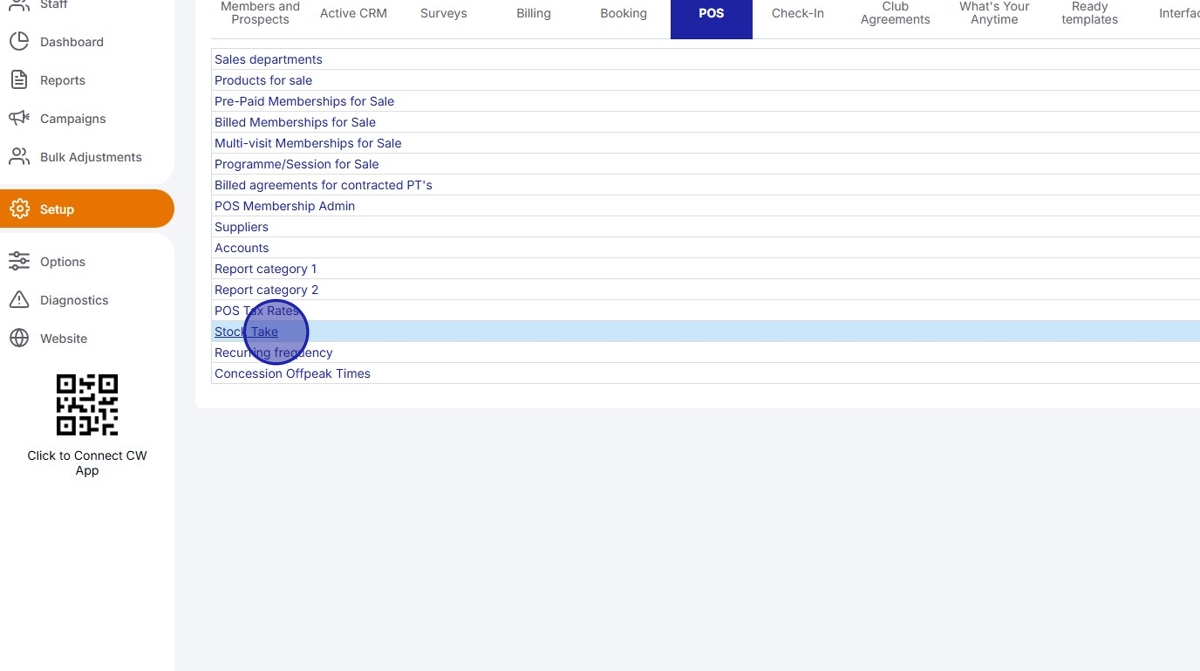Open Products for sale link

[x=263, y=80]
